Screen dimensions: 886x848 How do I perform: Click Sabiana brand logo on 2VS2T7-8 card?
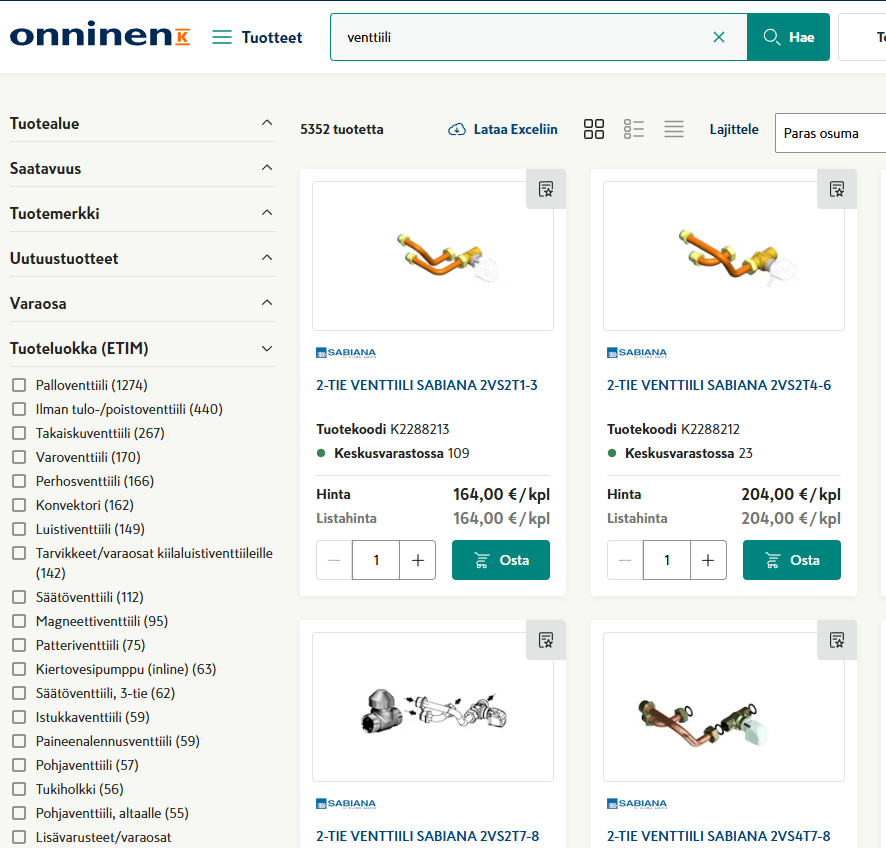tap(346, 803)
